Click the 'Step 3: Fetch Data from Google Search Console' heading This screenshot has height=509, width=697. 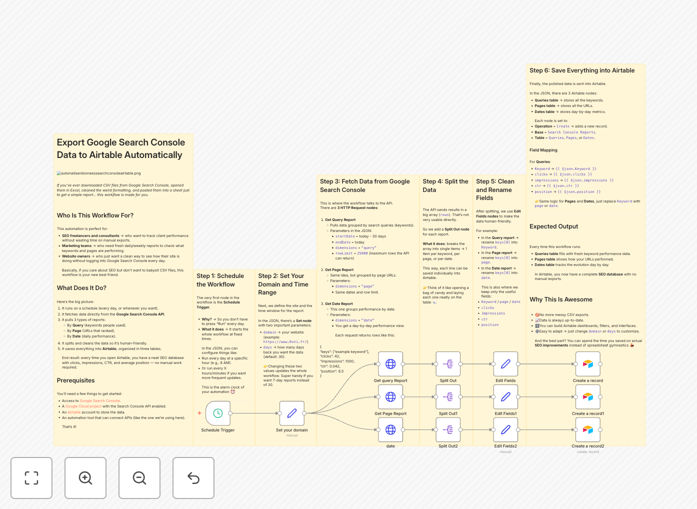(365, 185)
